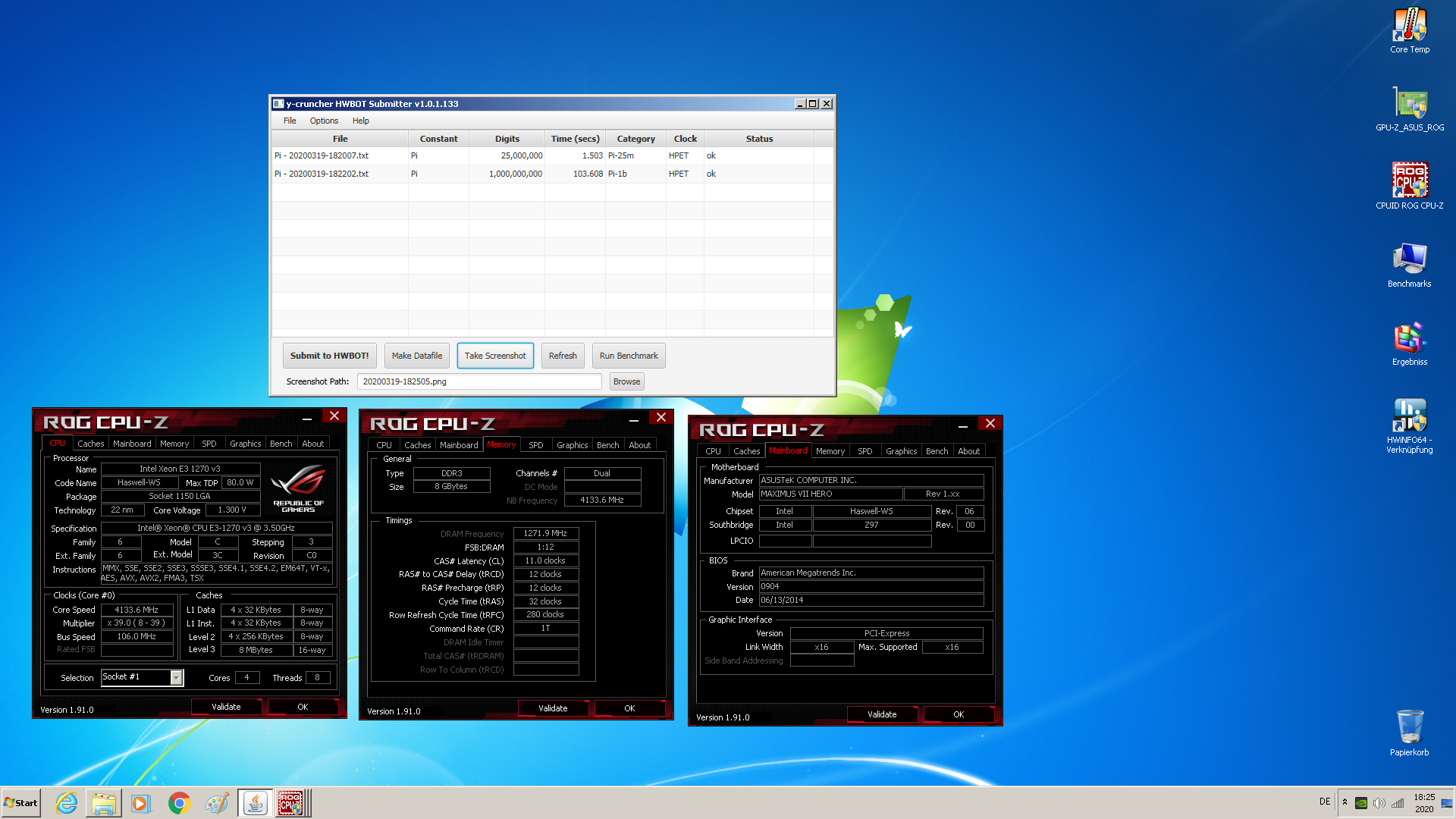Click the Time (secs) column header
The width and height of the screenshot is (1456, 819).
pos(576,139)
